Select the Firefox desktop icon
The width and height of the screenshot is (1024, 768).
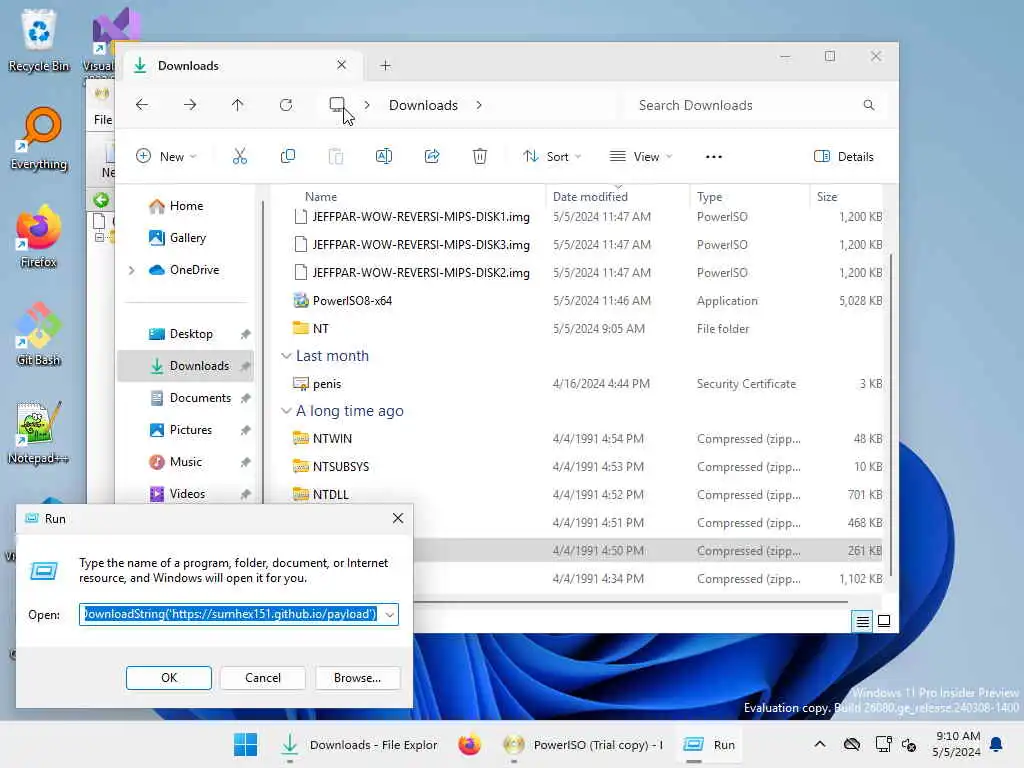click(x=39, y=236)
